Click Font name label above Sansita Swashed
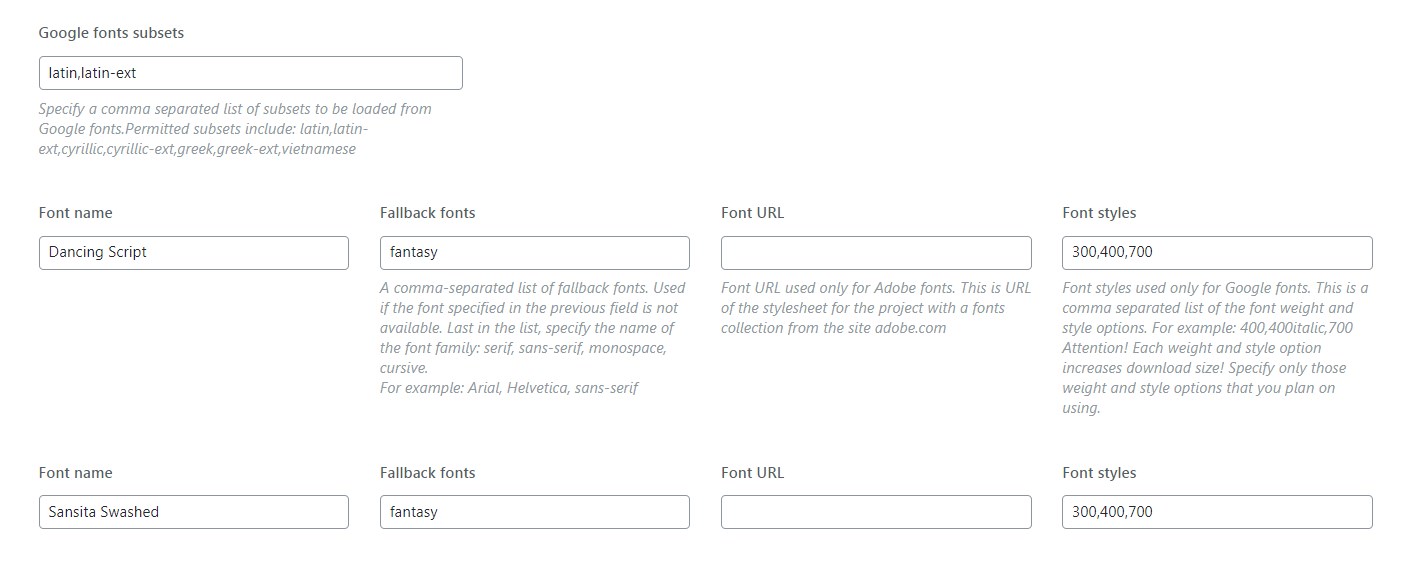Viewport: 1404px width, 571px height. 76,473
